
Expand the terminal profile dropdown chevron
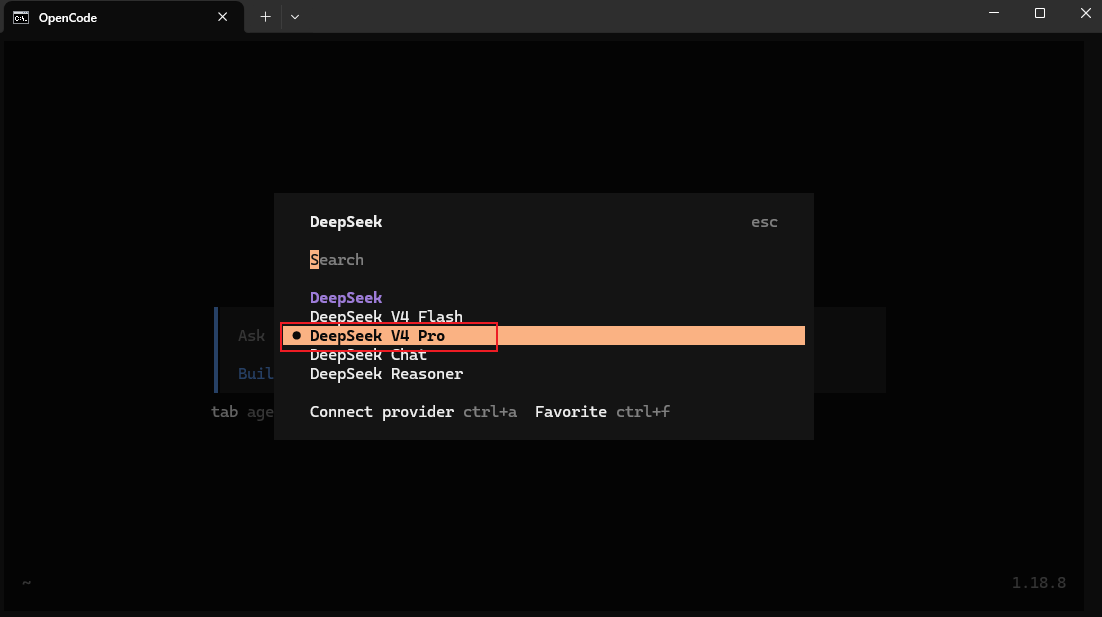(295, 17)
